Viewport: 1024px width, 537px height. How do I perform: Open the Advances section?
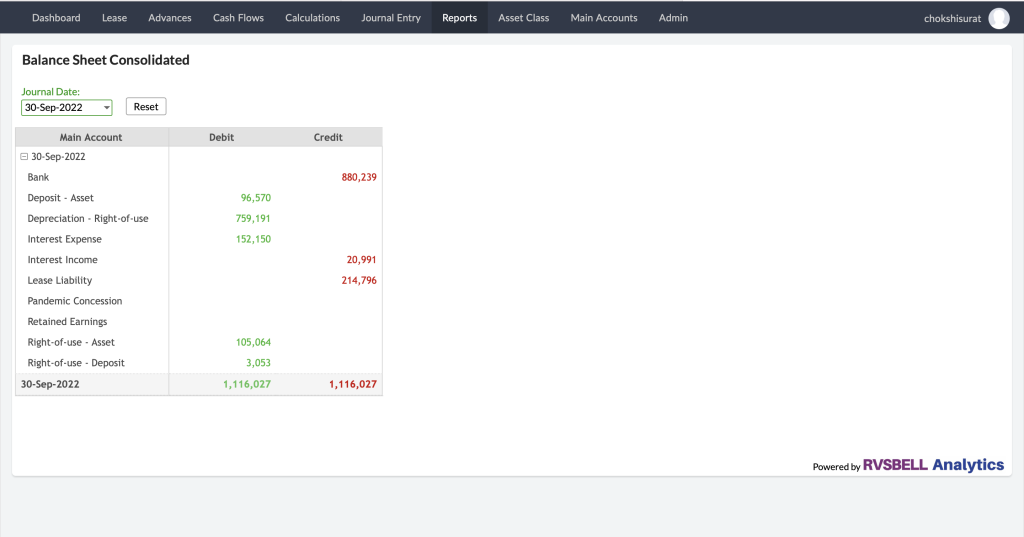pyautogui.click(x=170, y=18)
